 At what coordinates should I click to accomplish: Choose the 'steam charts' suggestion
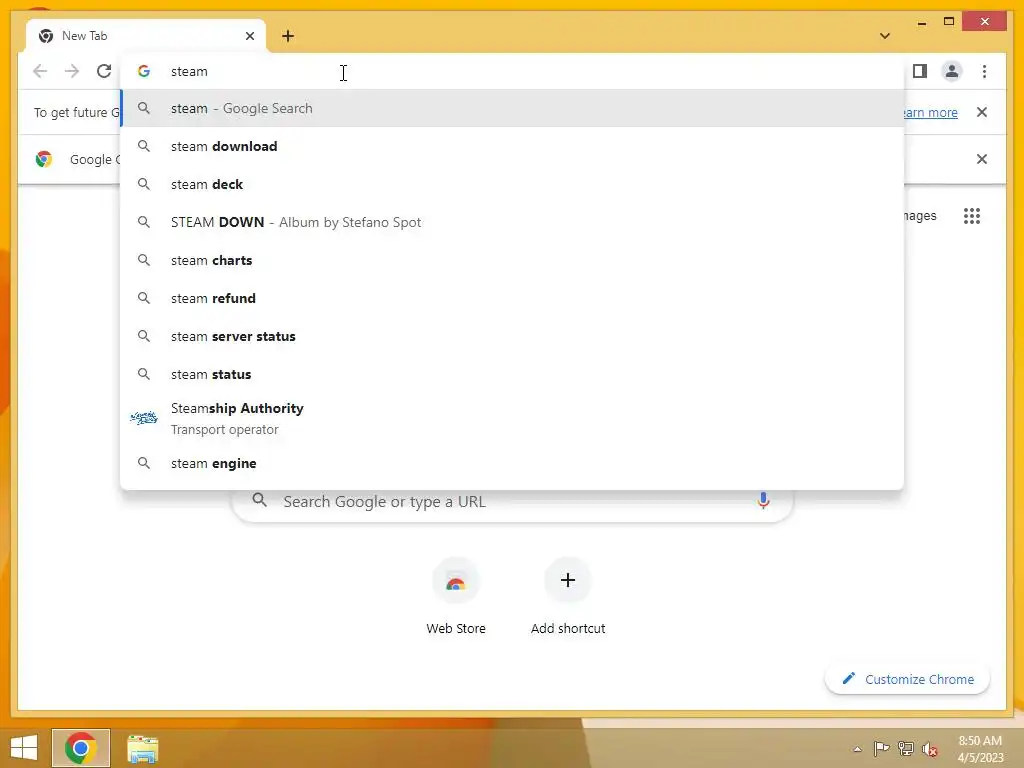pyautogui.click(x=512, y=260)
